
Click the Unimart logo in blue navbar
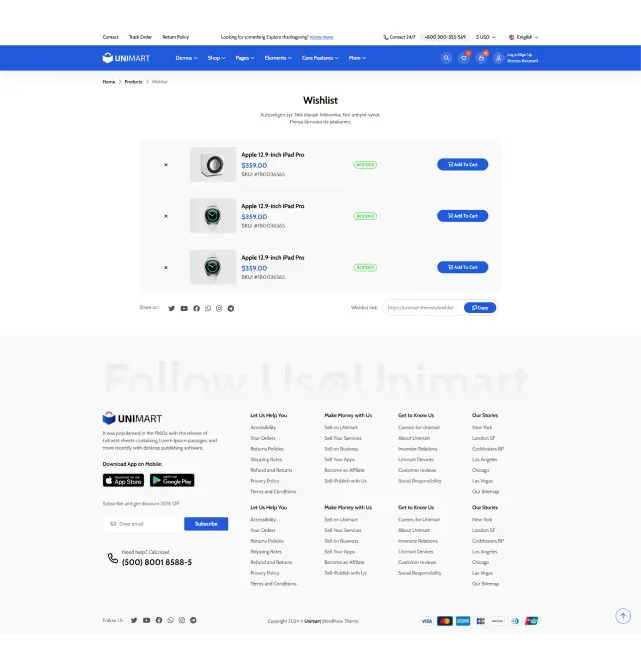coord(126,58)
